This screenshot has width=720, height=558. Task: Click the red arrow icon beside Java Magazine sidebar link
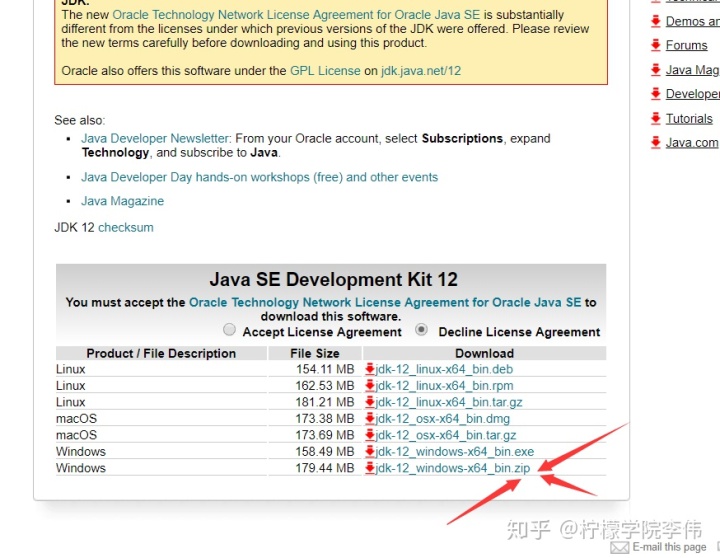656,69
